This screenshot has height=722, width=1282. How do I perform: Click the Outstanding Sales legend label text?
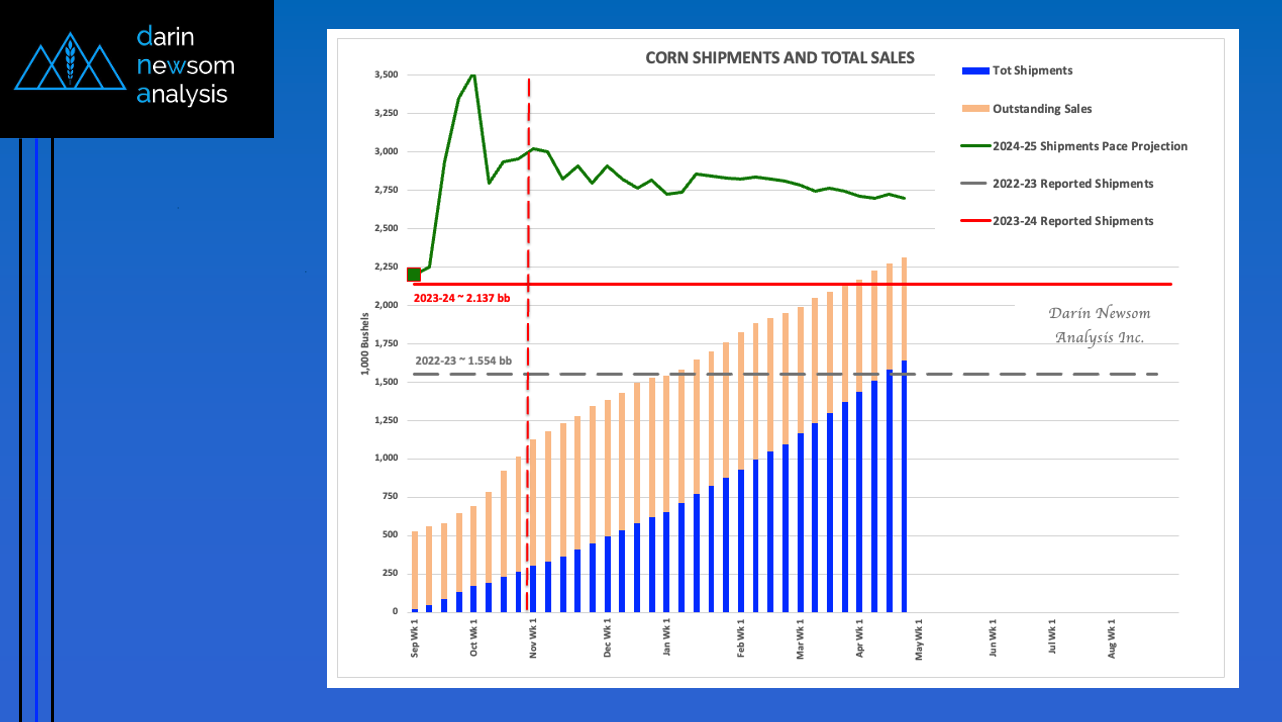(x=1040, y=108)
